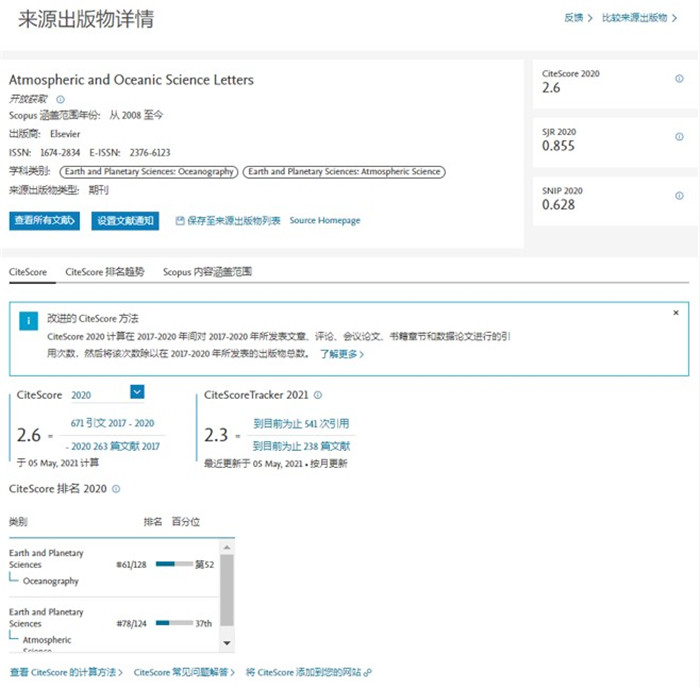
Task: Click the save-to-source-list icon
Action: [180, 220]
